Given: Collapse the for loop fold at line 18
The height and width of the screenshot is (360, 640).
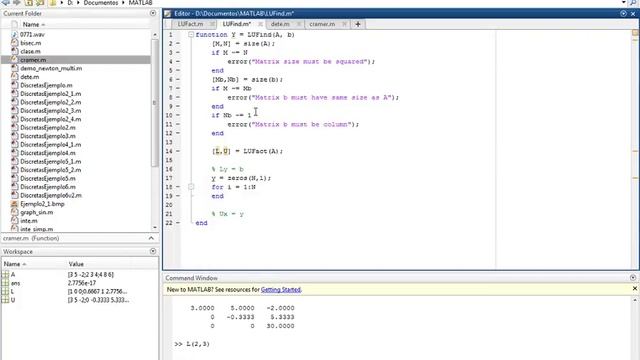Looking at the screenshot, I should [191, 187].
